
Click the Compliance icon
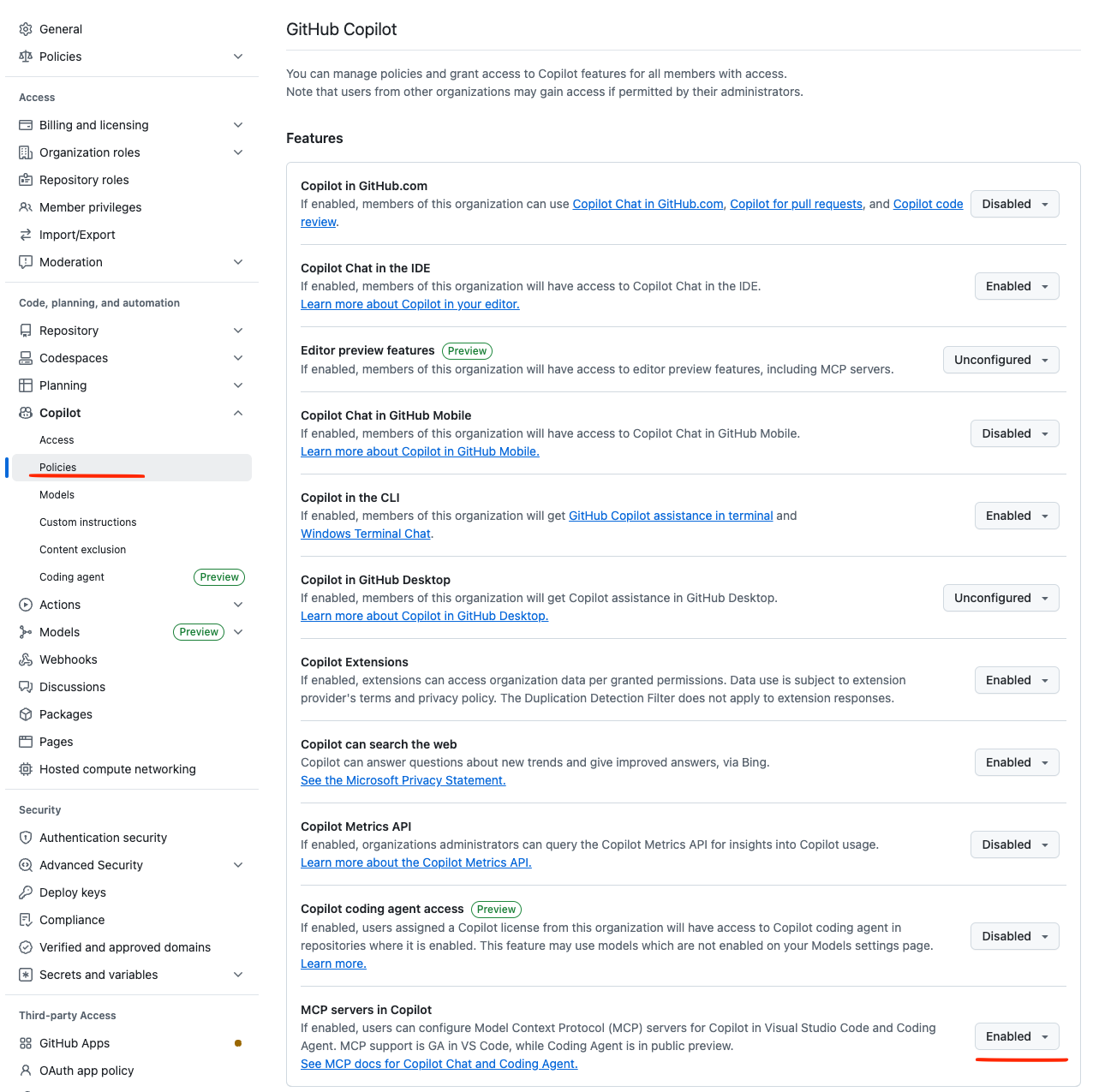(26, 920)
